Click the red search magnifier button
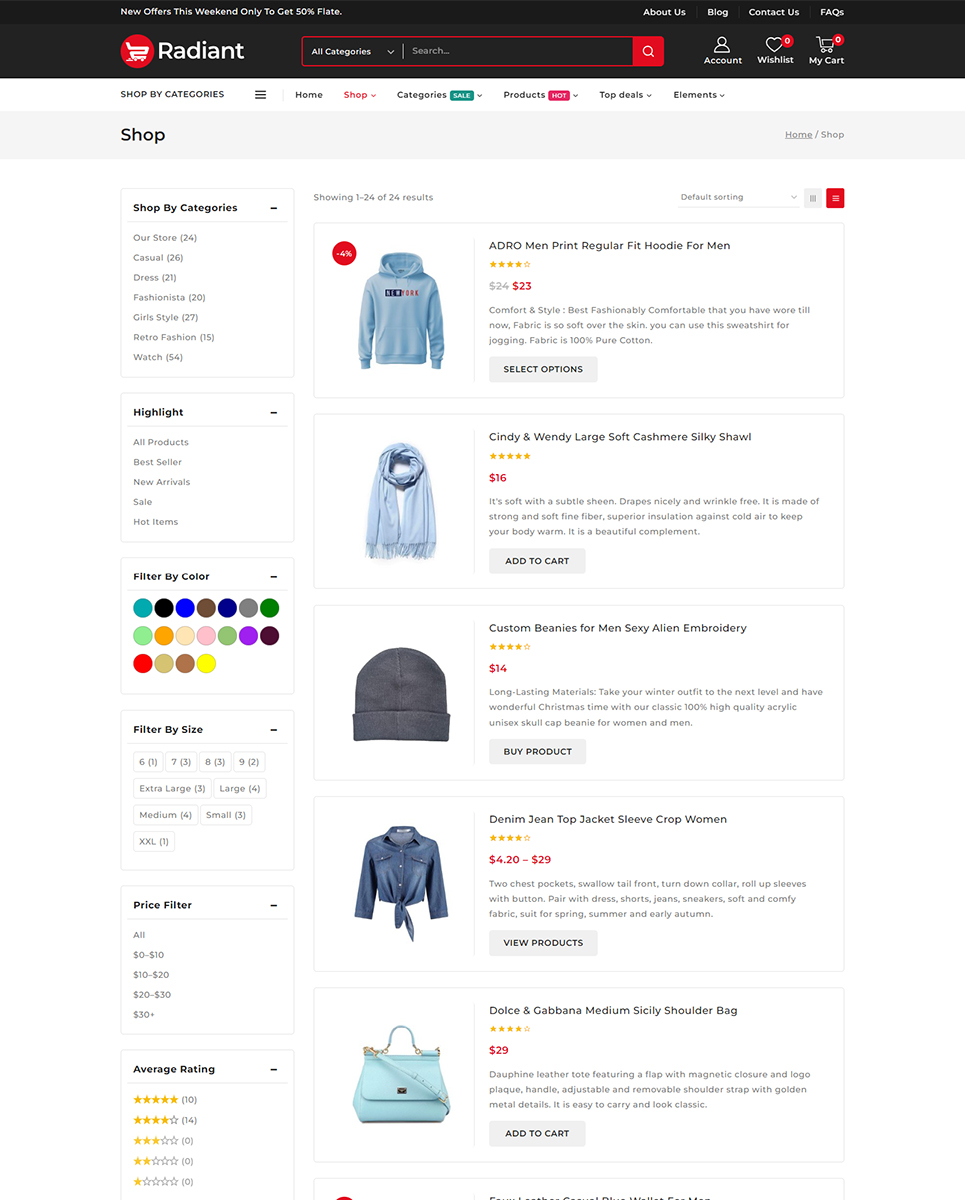Screen dimensions: 965x1200 pyautogui.click(x=648, y=51)
